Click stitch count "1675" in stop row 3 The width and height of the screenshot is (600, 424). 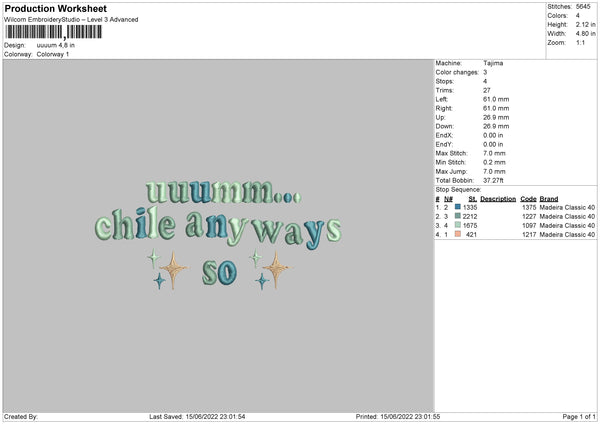click(470, 225)
